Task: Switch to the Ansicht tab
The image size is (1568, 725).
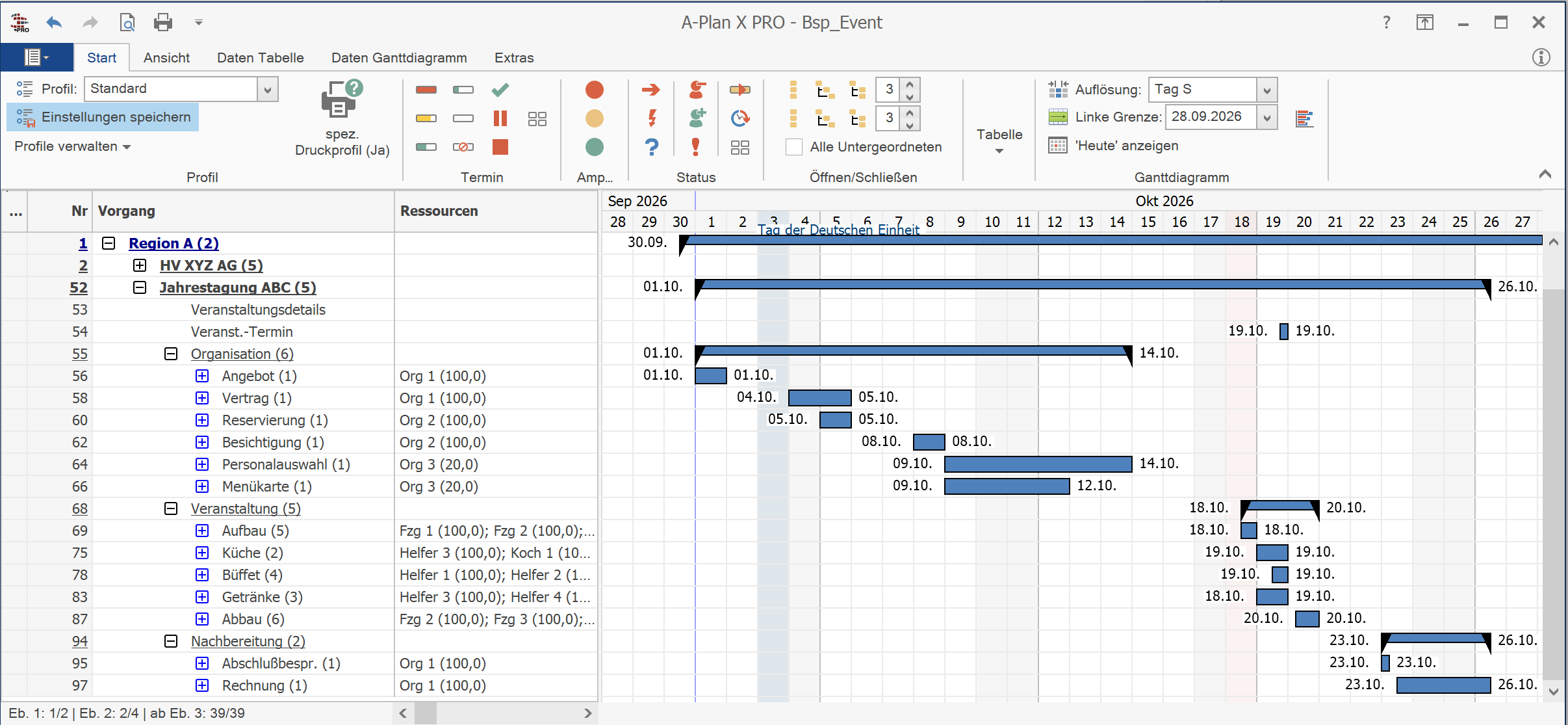Action: coord(166,58)
